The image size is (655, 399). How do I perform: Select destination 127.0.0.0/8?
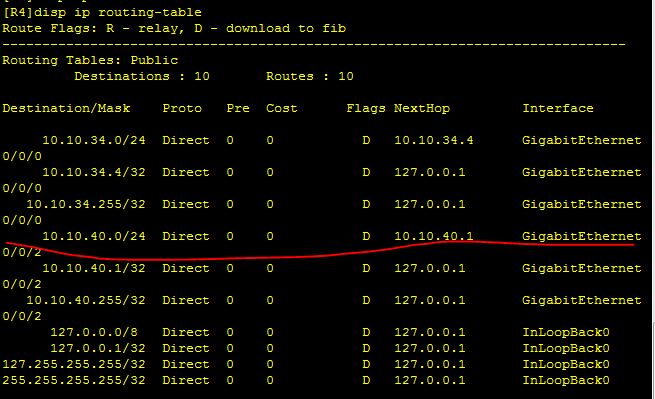94,333
